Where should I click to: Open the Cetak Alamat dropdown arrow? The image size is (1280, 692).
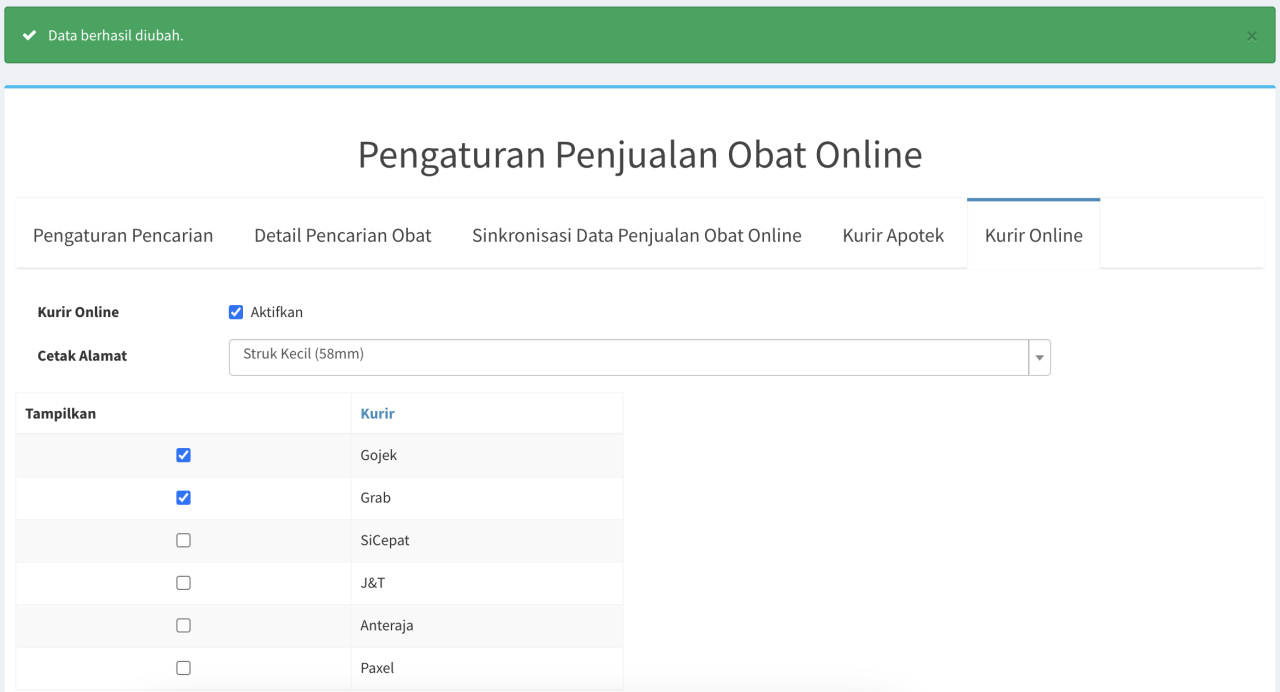(1039, 358)
